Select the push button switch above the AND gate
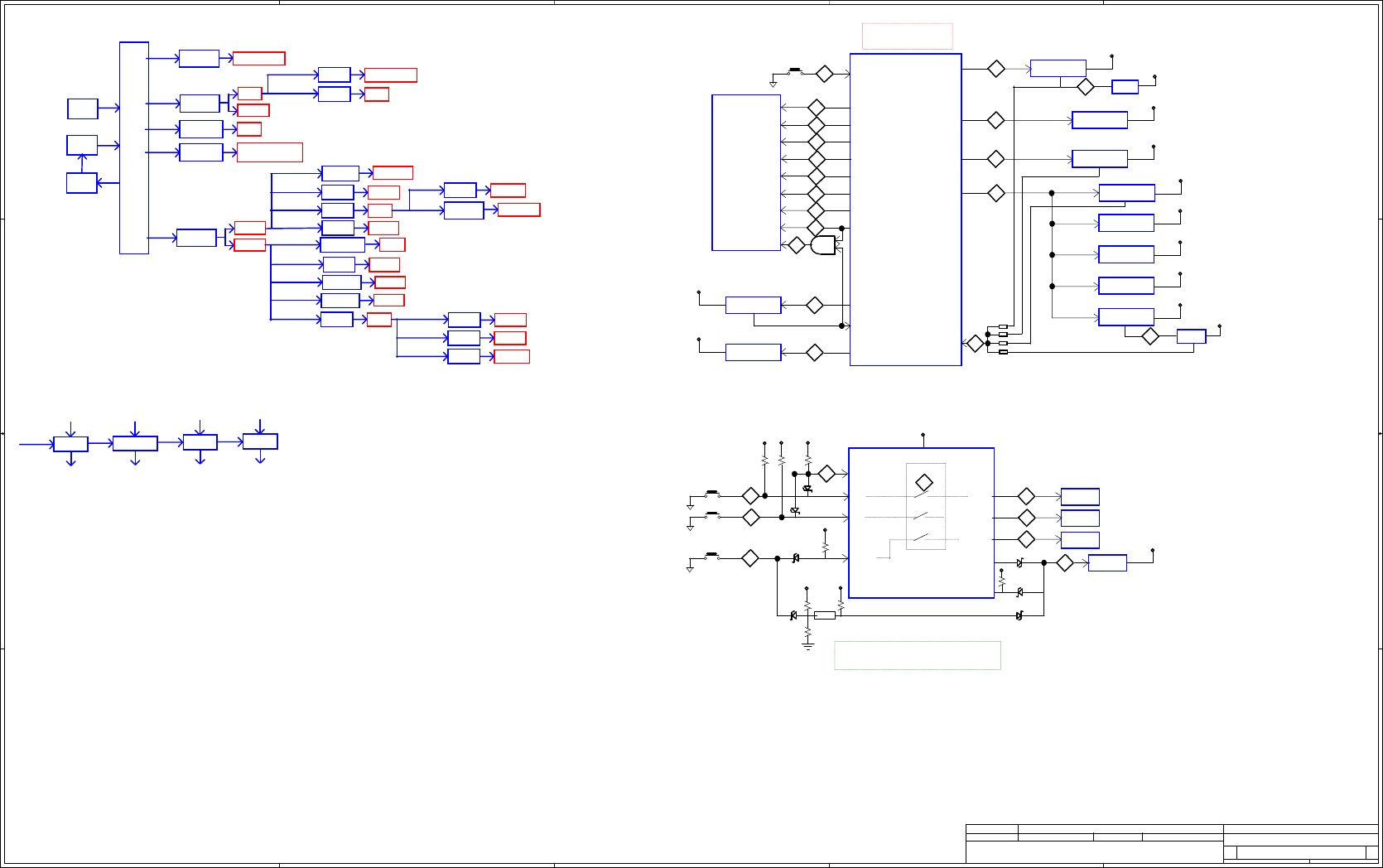 [795, 72]
